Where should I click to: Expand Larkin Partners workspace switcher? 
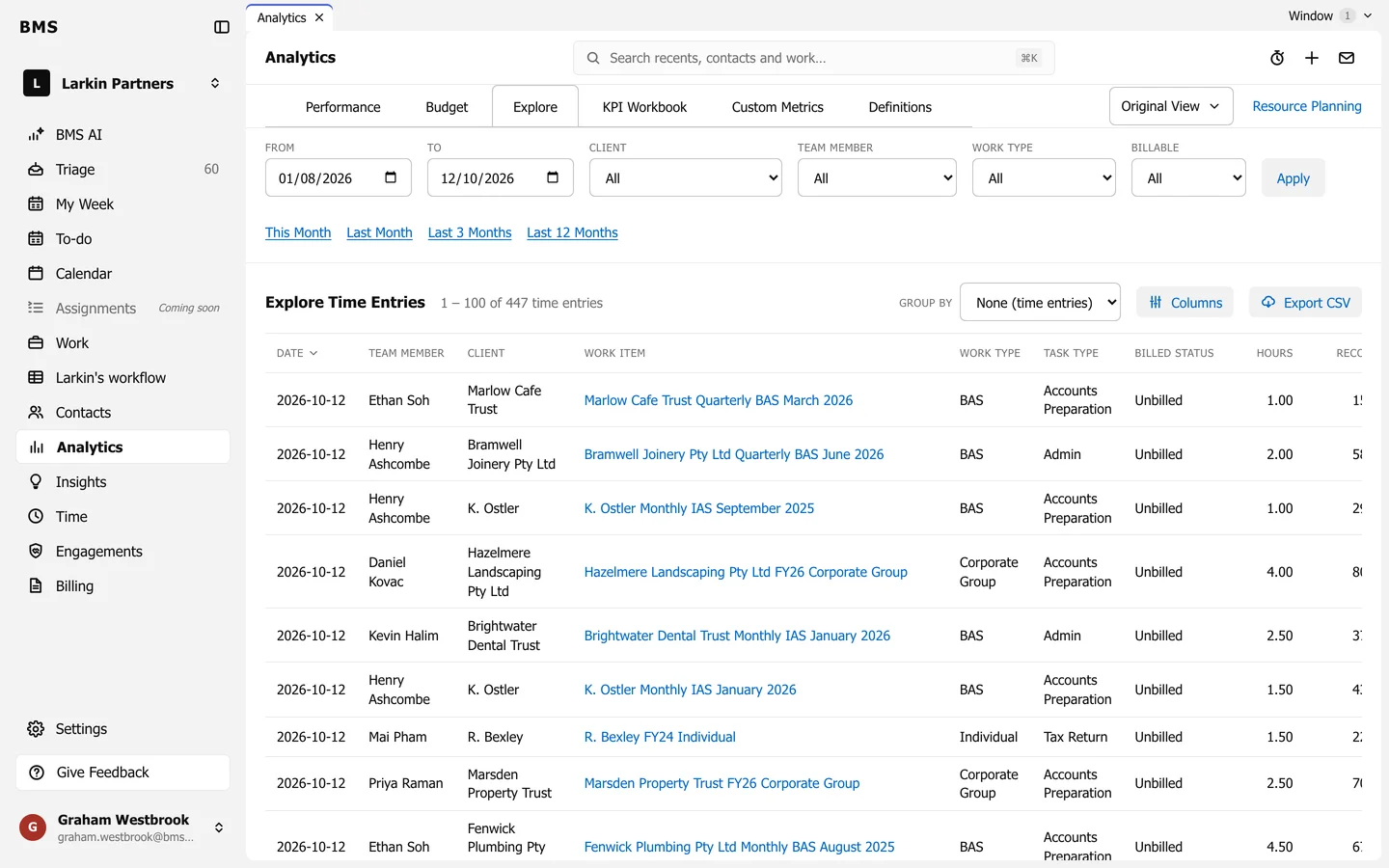click(x=123, y=83)
